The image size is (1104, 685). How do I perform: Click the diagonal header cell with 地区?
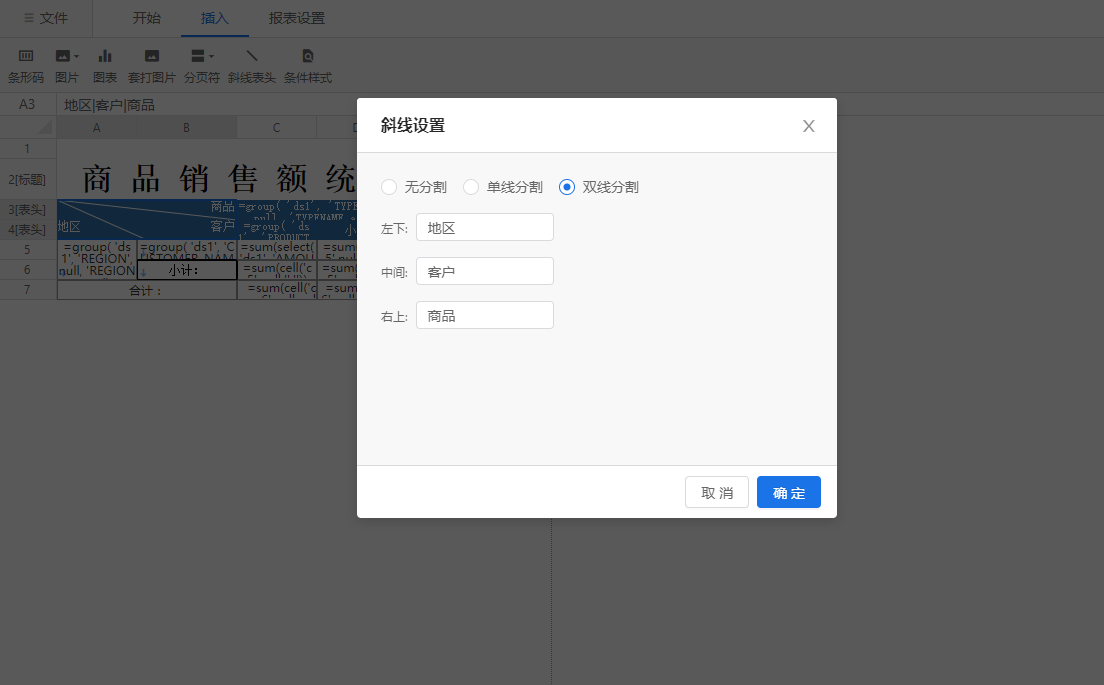146,219
